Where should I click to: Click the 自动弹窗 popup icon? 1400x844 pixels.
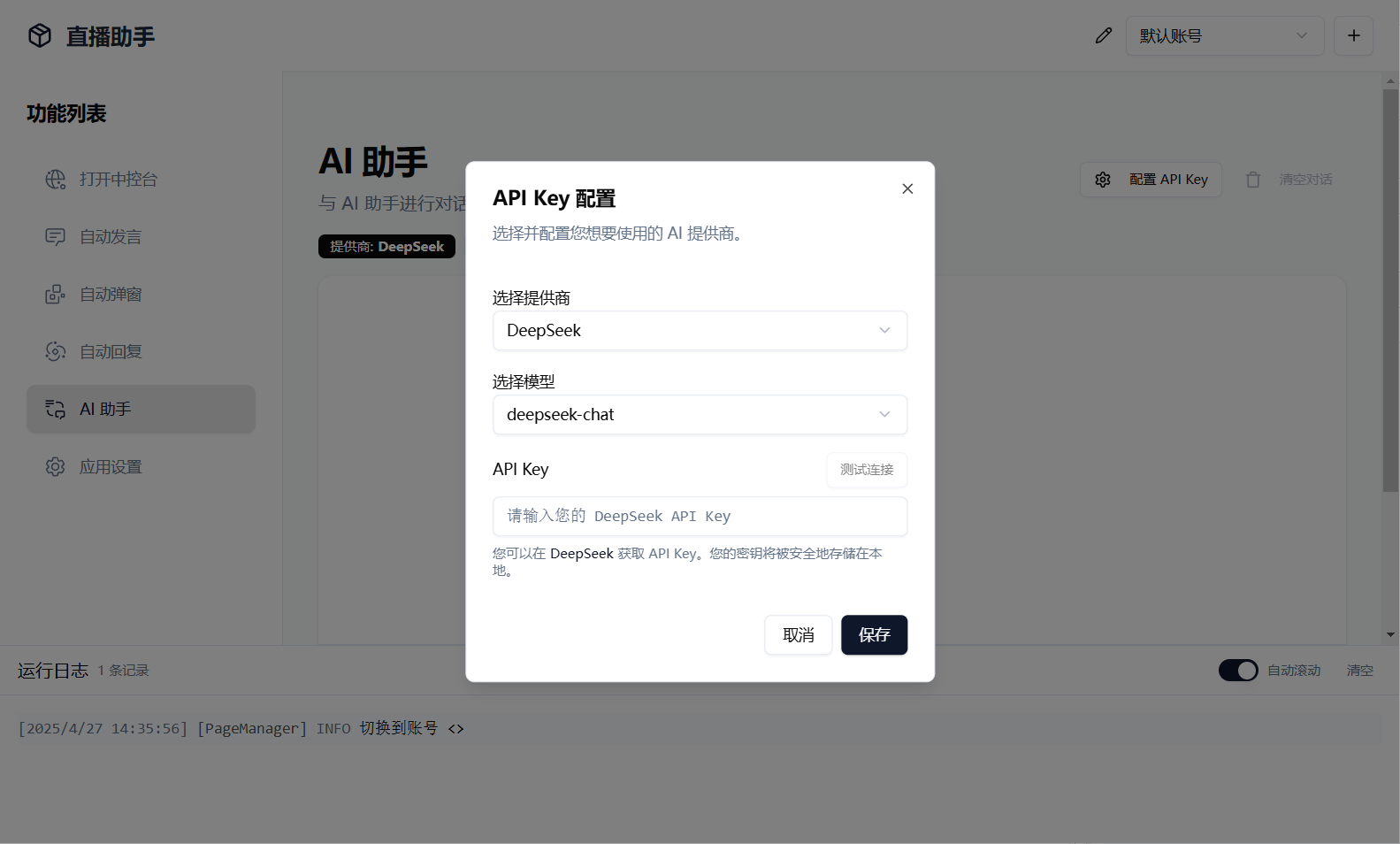point(56,294)
